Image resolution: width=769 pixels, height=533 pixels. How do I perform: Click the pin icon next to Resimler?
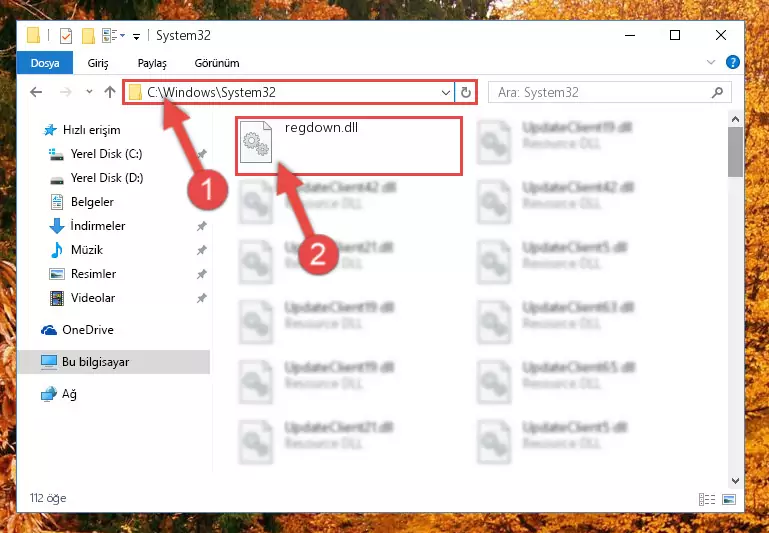point(202,274)
